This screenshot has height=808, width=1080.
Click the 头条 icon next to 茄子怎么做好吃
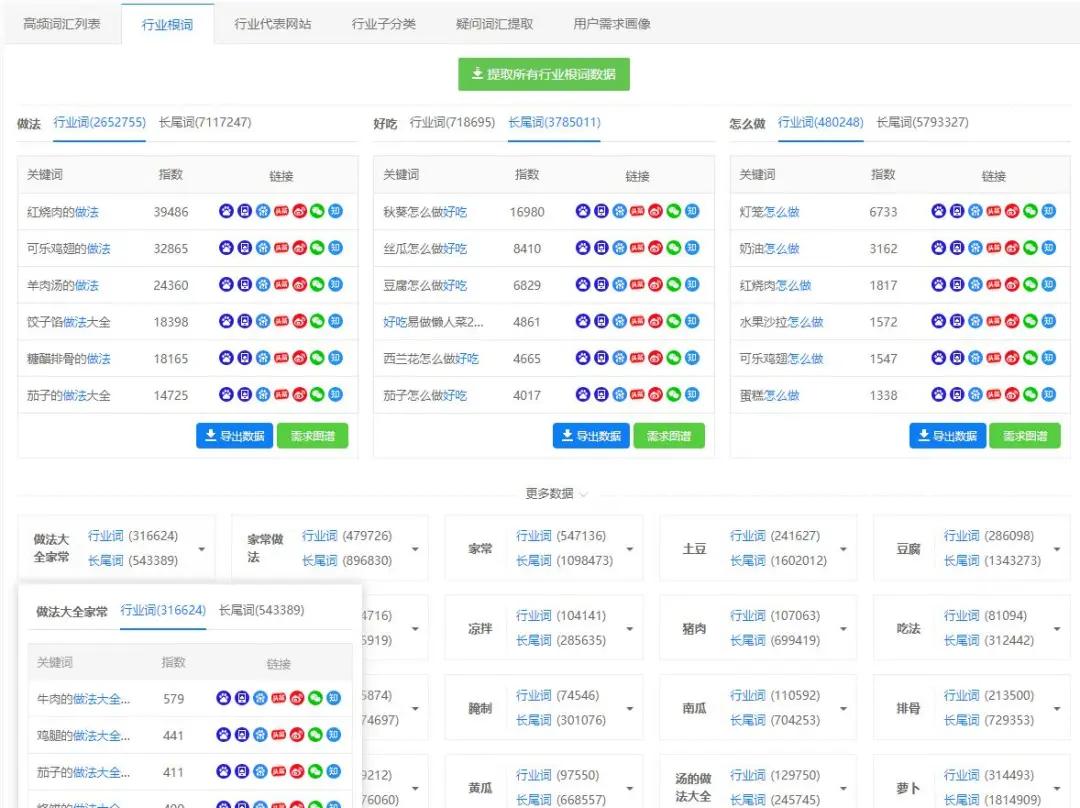tap(637, 395)
